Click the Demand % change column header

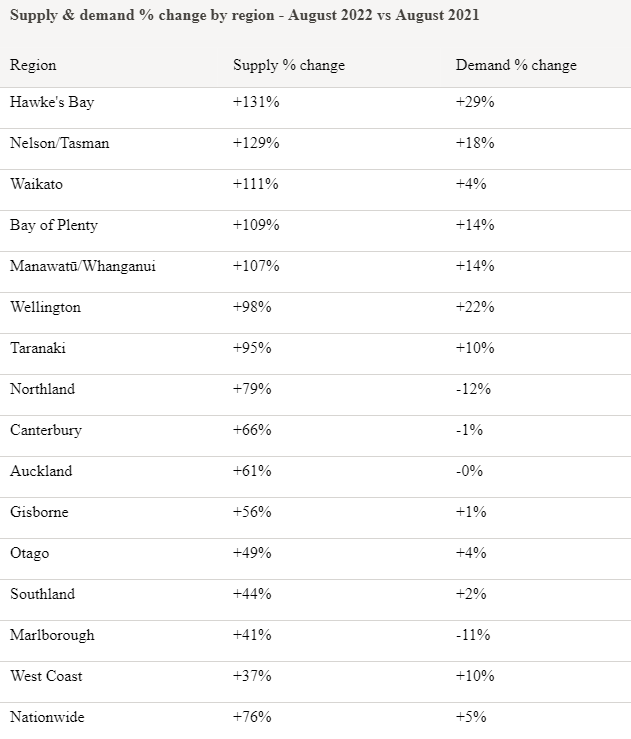click(x=516, y=65)
